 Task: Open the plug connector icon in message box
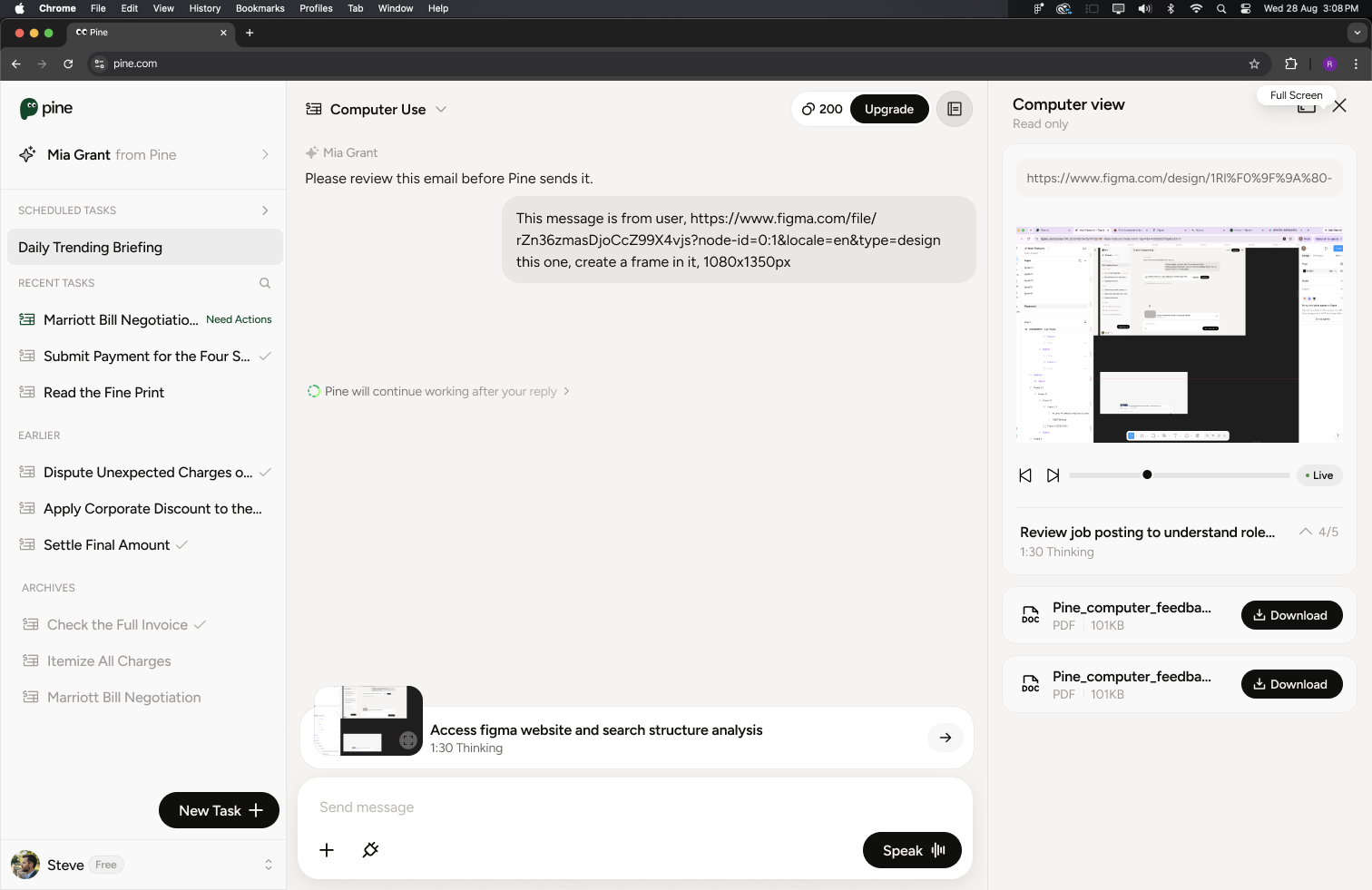tap(370, 850)
